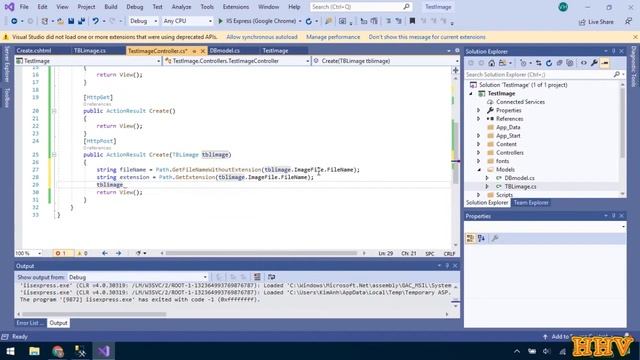This screenshot has height=360, width=640.
Task: Click Don't show this message link
Action: click(427, 37)
